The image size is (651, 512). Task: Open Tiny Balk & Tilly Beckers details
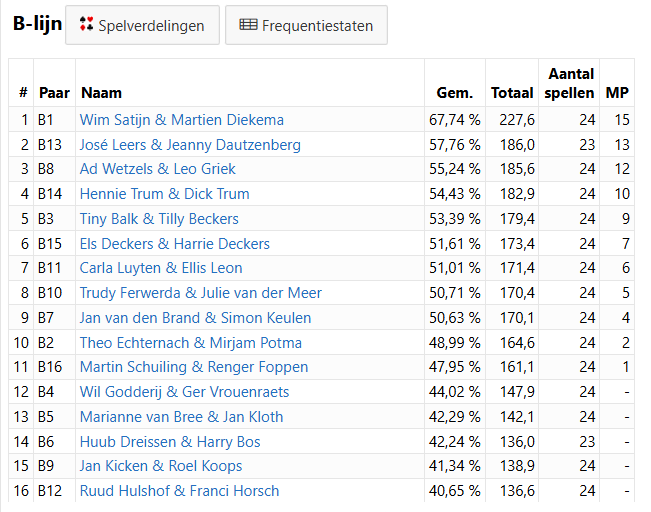point(159,219)
